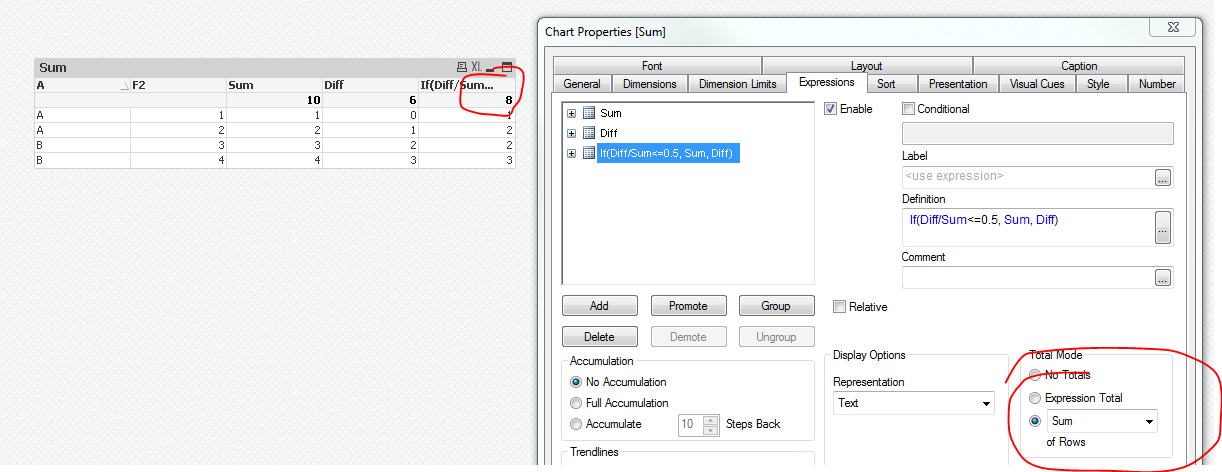Image resolution: width=1222 pixels, height=472 pixels.
Task: Click the Ungroup button
Action: click(x=776, y=337)
